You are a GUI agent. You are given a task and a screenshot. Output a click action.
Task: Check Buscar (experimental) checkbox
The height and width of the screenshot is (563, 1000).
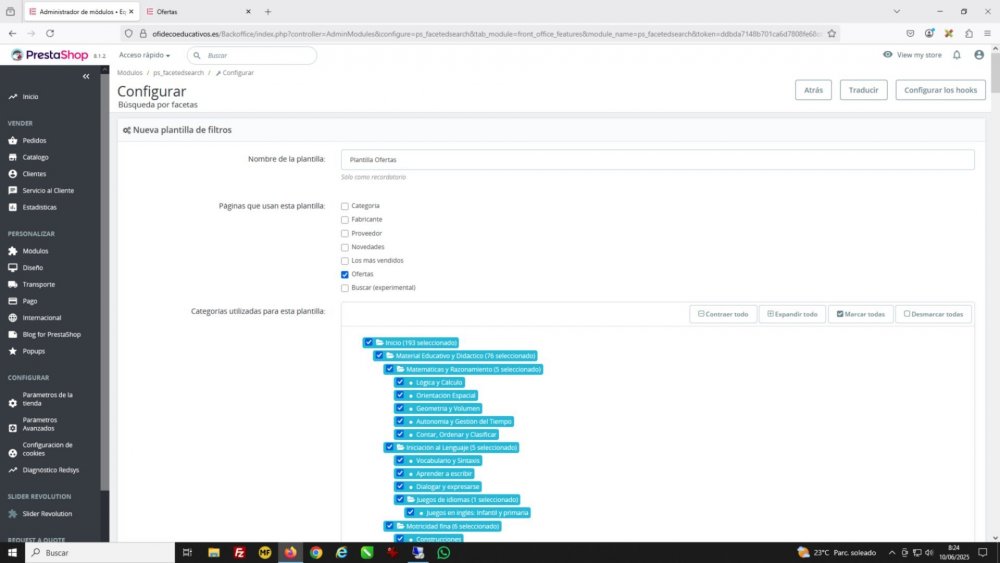pyautogui.click(x=344, y=288)
